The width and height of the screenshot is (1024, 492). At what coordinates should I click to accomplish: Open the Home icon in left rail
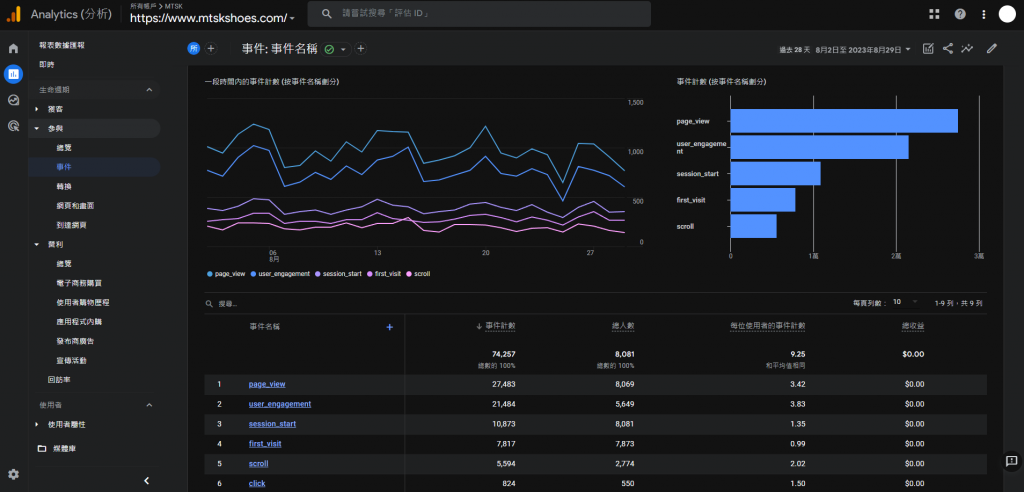[13, 48]
